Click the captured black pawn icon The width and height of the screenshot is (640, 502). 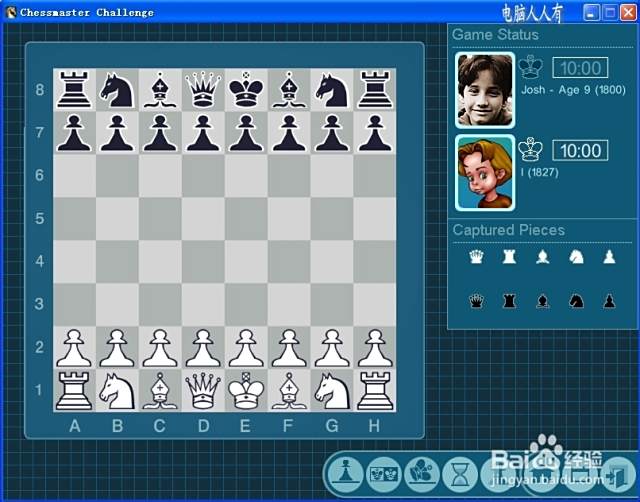tap(609, 301)
